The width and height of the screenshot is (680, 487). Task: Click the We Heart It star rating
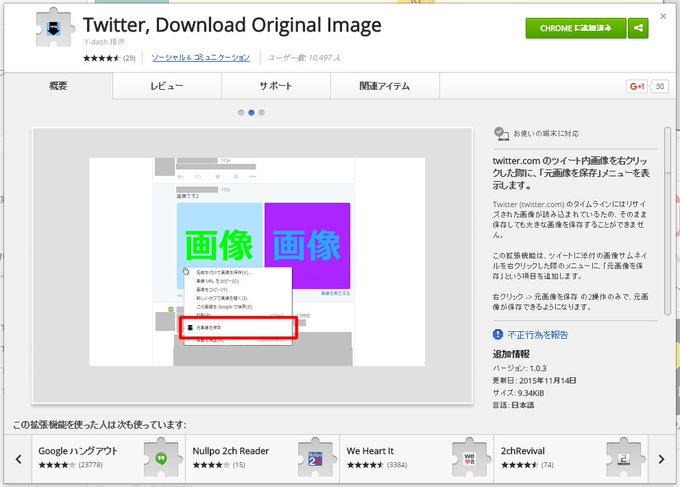click(x=365, y=465)
